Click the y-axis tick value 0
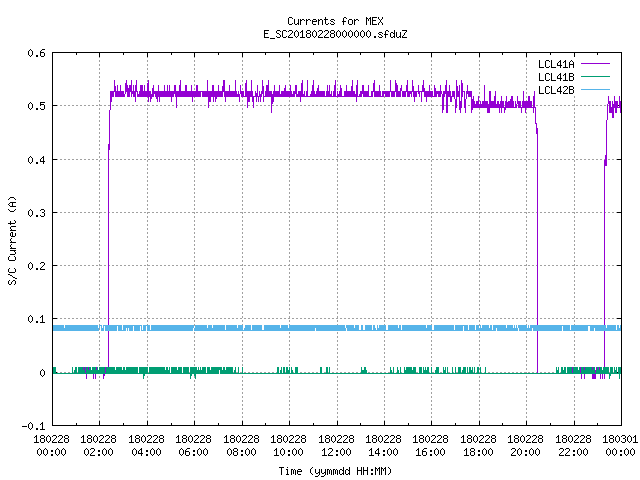640x480 pixels. [x=42, y=373]
